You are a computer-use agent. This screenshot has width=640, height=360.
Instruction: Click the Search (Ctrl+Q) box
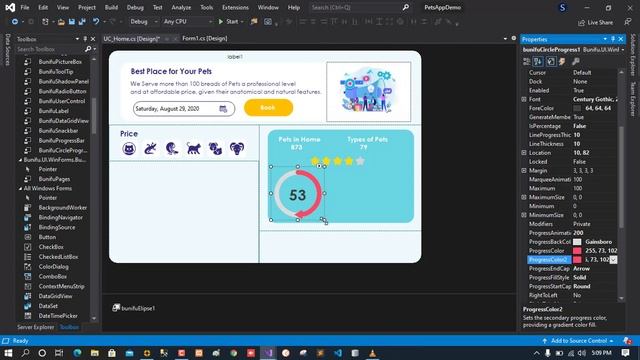359,7
